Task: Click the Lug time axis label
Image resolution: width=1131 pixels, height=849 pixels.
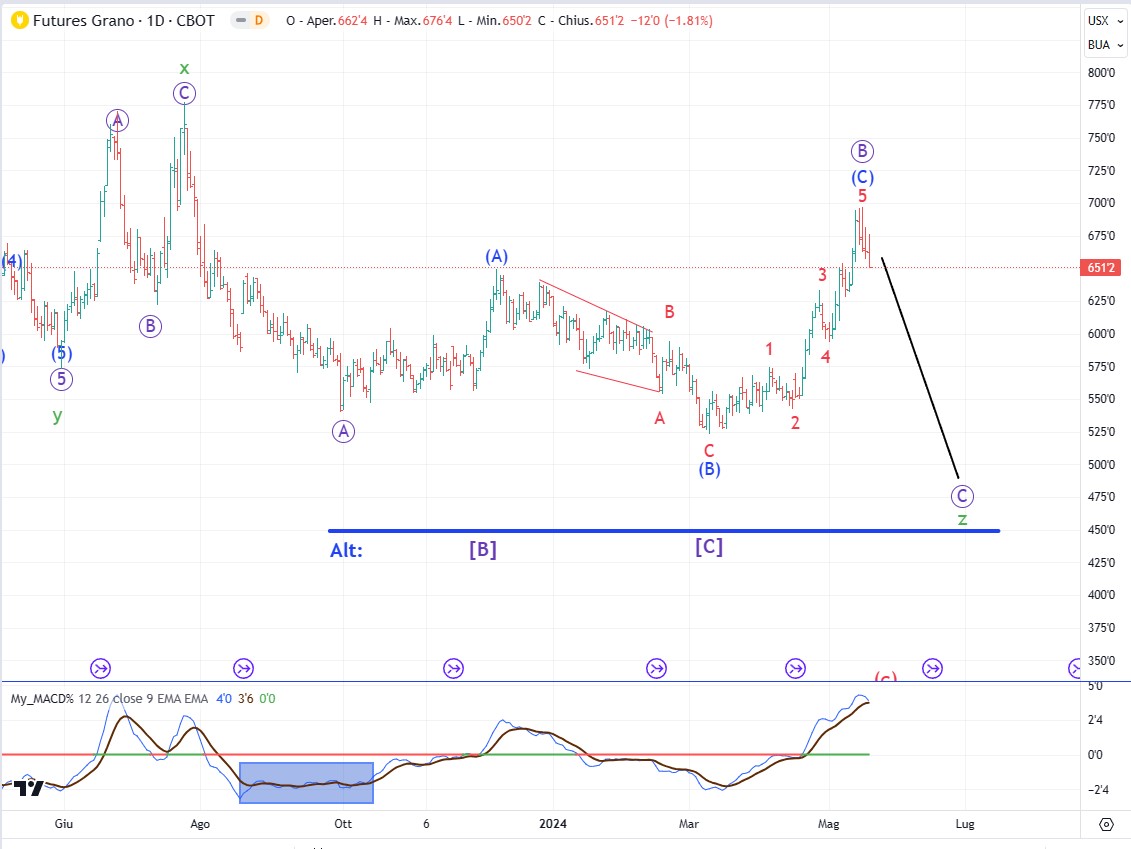Action: (x=965, y=824)
